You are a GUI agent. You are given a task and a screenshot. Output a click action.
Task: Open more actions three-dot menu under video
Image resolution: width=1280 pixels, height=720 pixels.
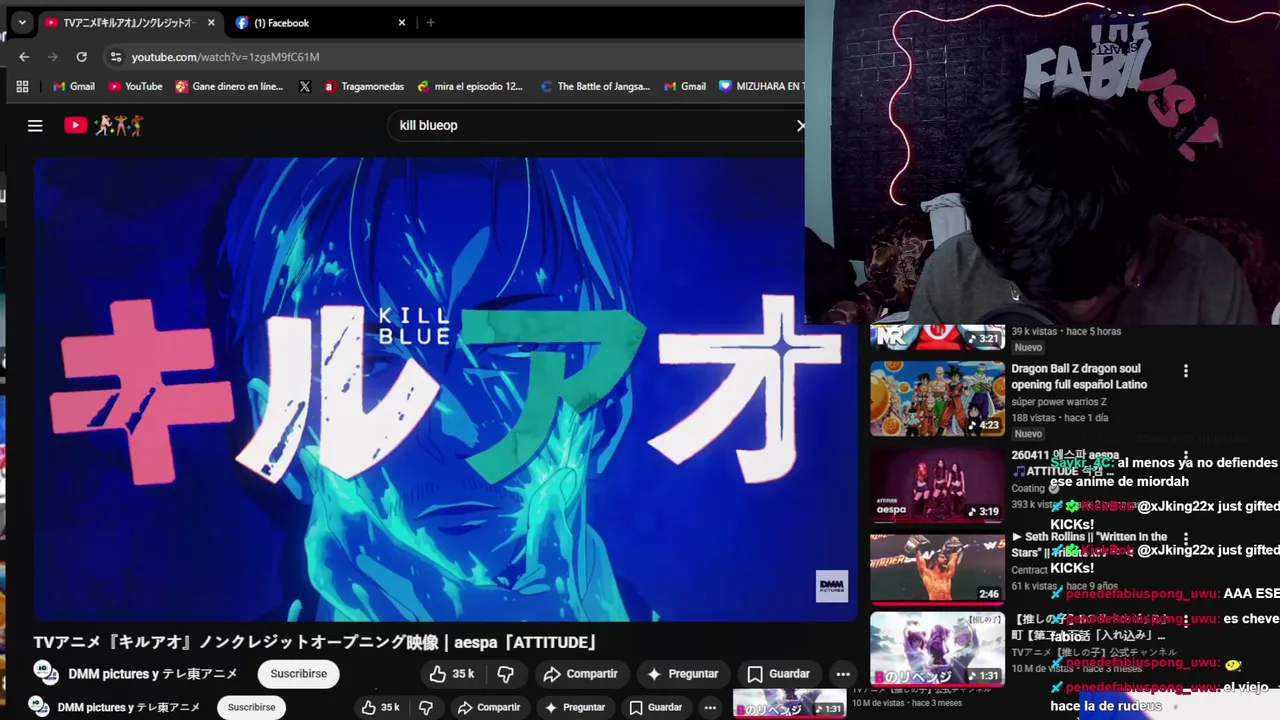click(x=843, y=674)
